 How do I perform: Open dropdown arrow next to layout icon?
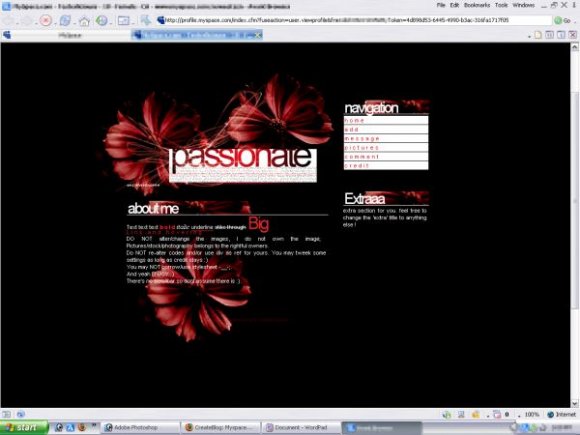coord(133,23)
